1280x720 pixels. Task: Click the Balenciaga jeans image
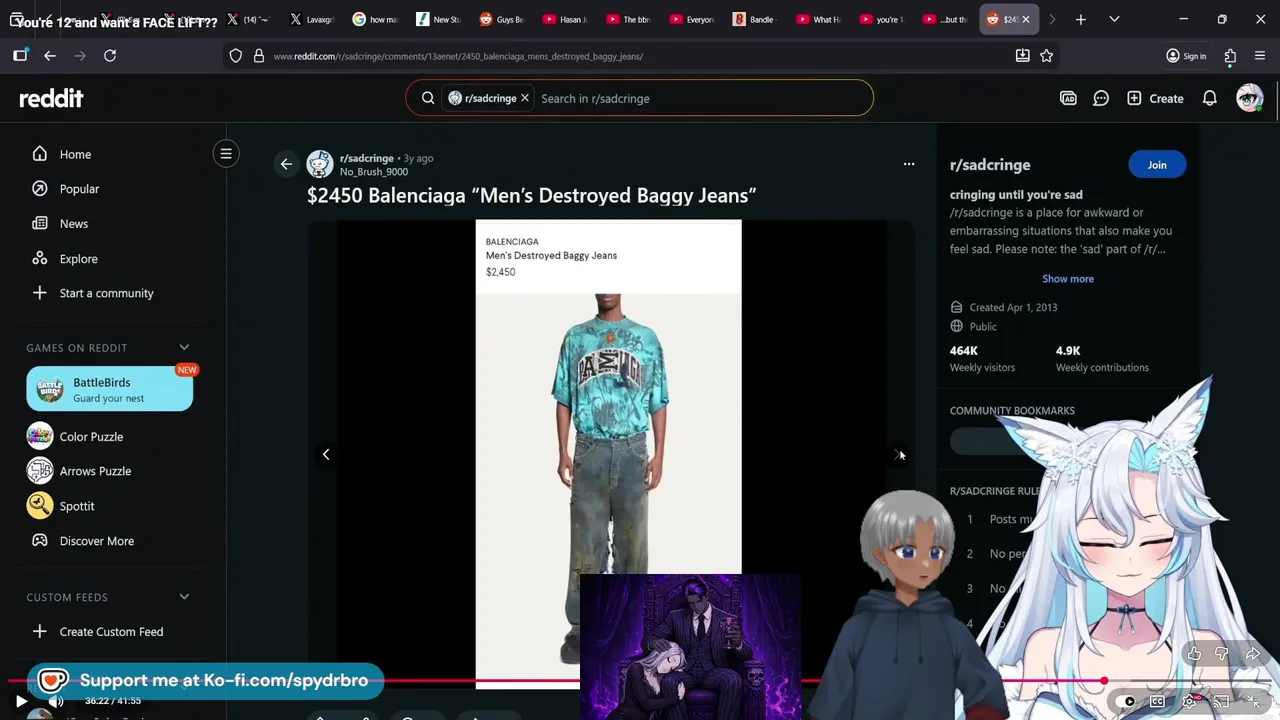608,454
